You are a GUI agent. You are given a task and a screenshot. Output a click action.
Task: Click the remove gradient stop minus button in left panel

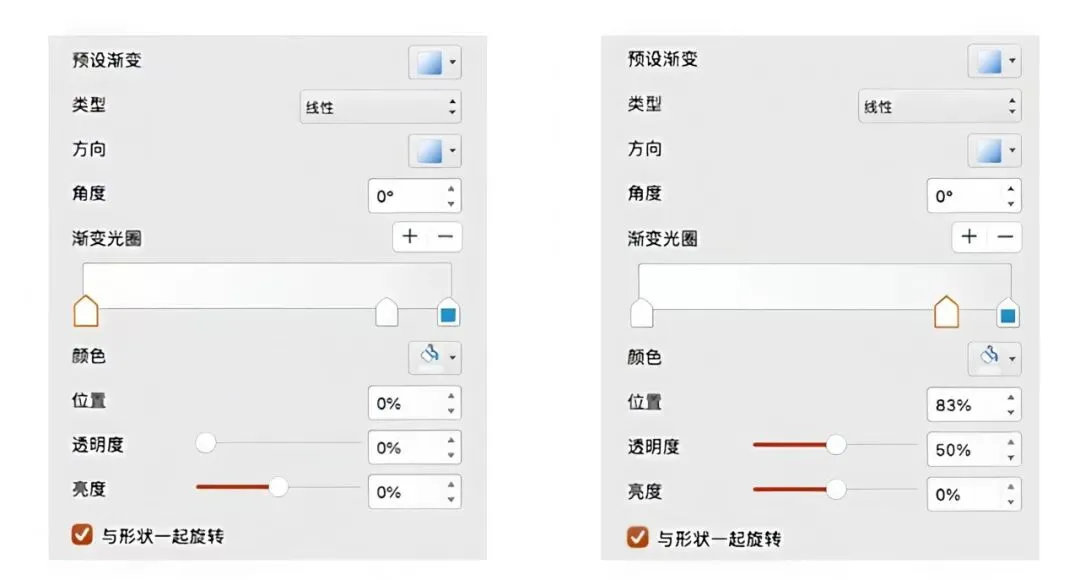pyautogui.click(x=445, y=237)
